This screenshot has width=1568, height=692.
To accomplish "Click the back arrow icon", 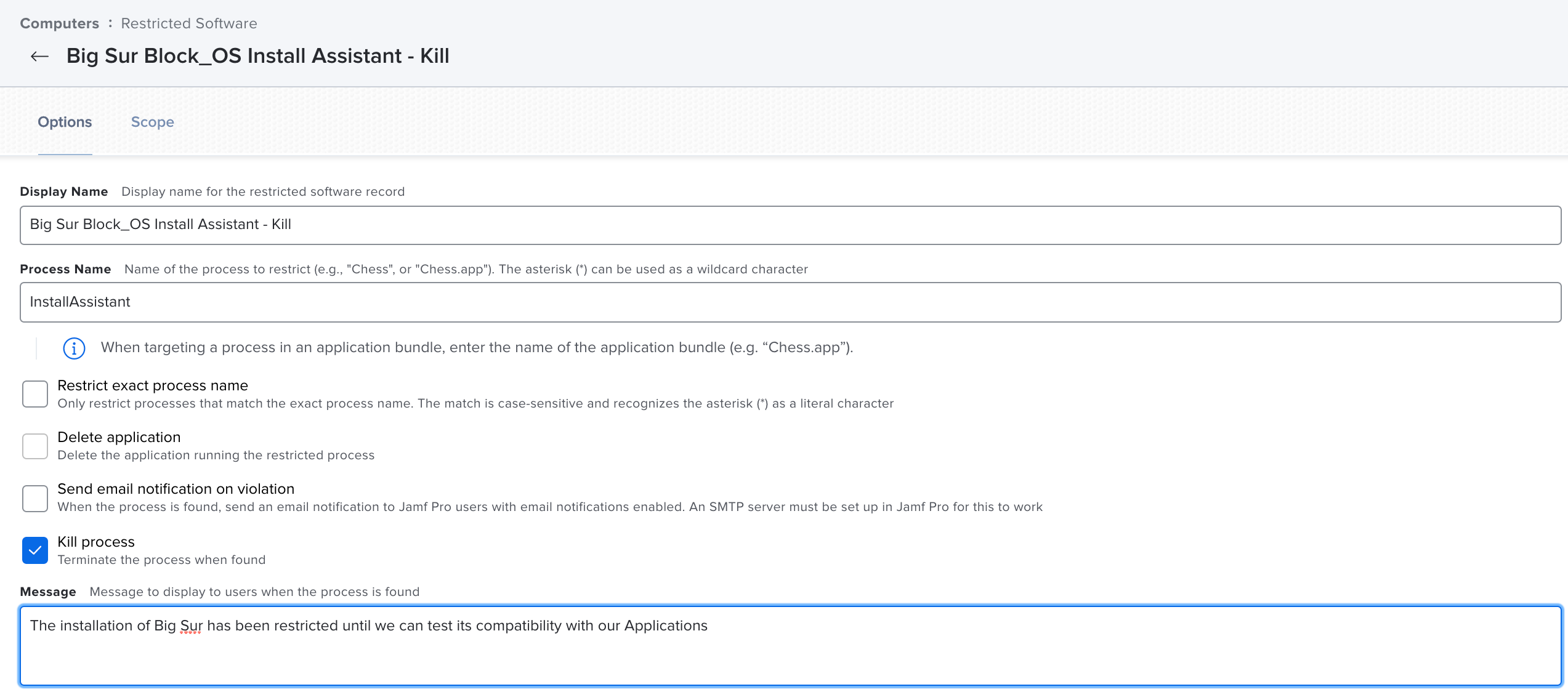I will pyautogui.click(x=40, y=56).
